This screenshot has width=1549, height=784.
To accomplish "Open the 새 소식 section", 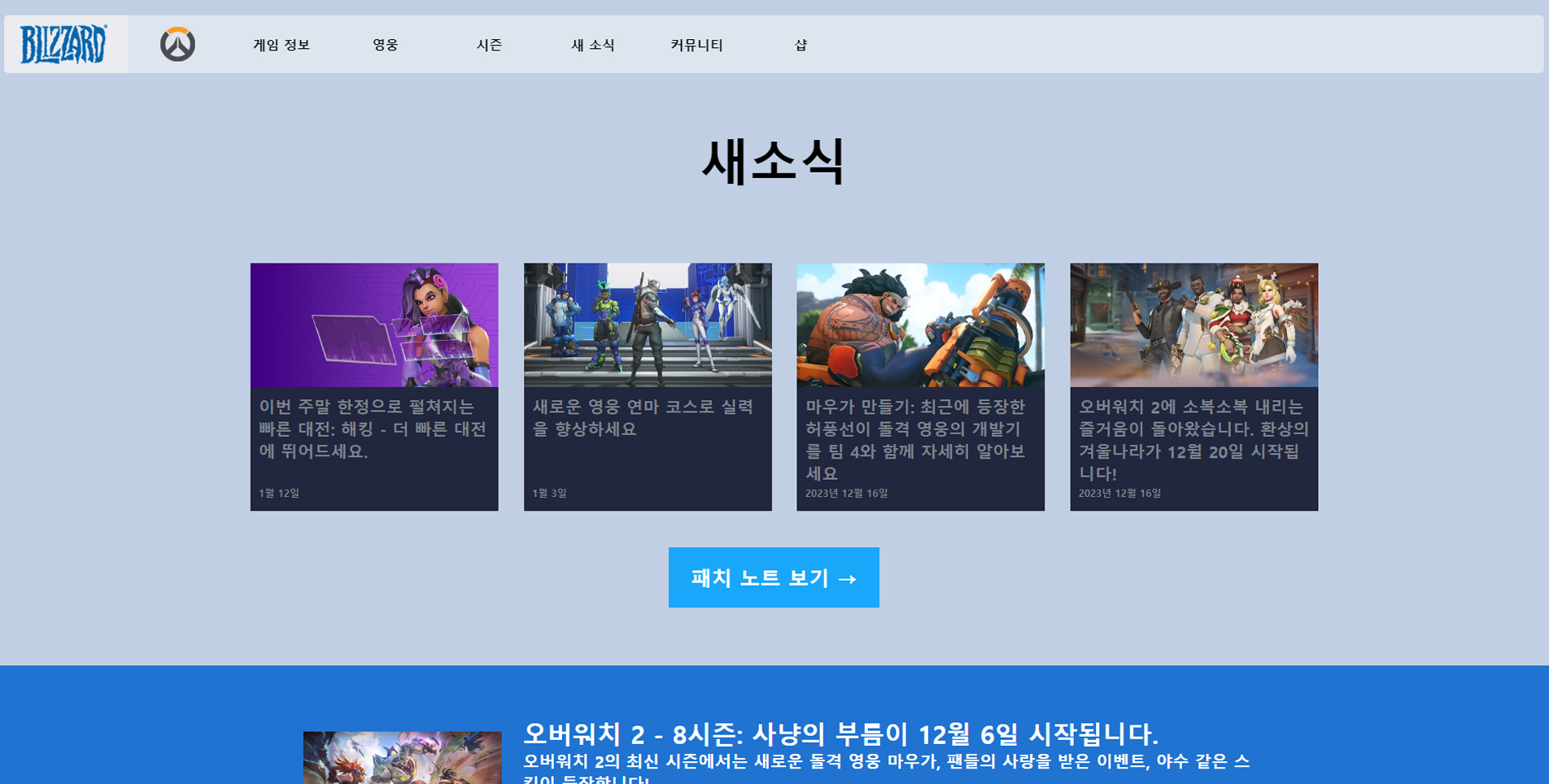I will [x=593, y=46].
